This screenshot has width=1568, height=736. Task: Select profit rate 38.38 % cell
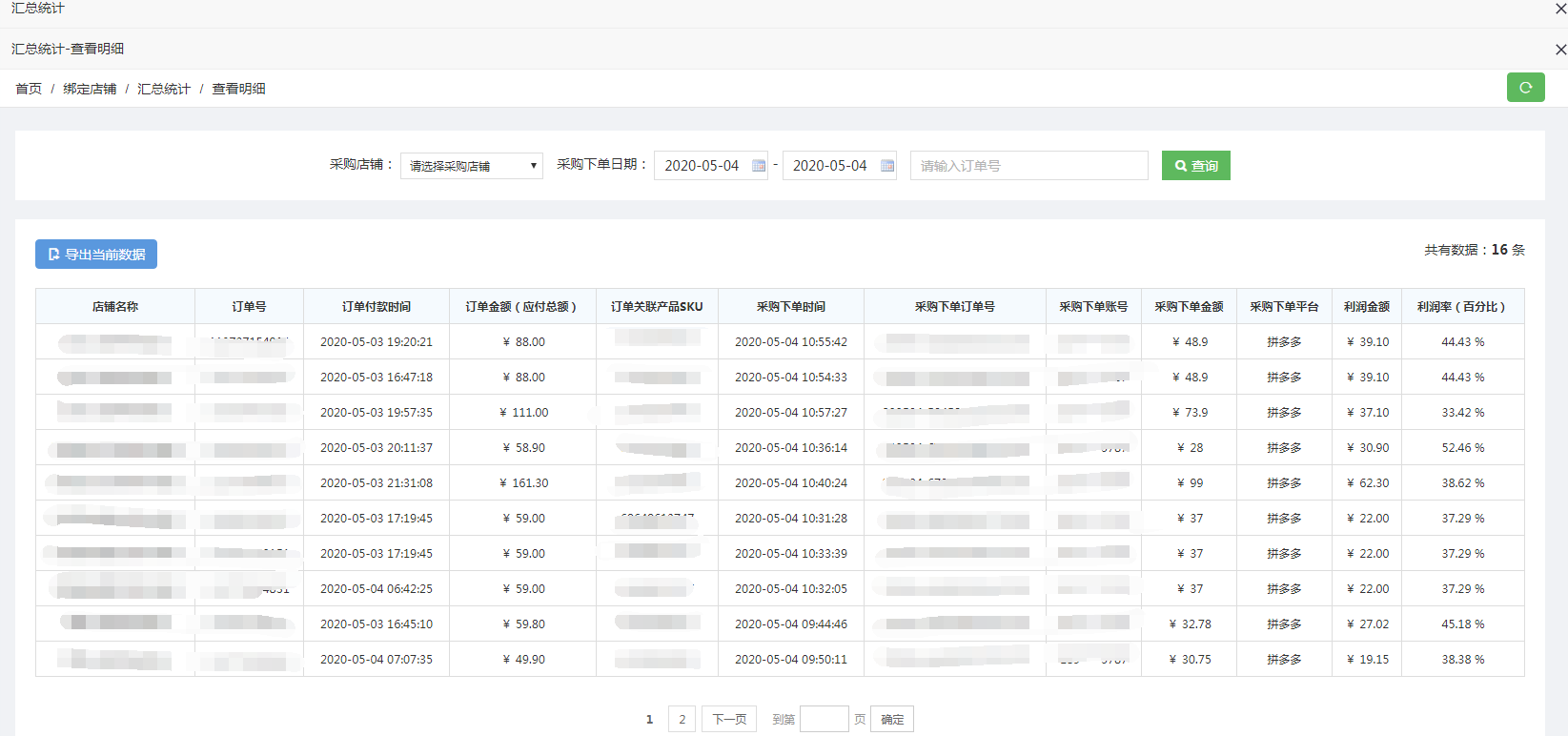click(1463, 660)
